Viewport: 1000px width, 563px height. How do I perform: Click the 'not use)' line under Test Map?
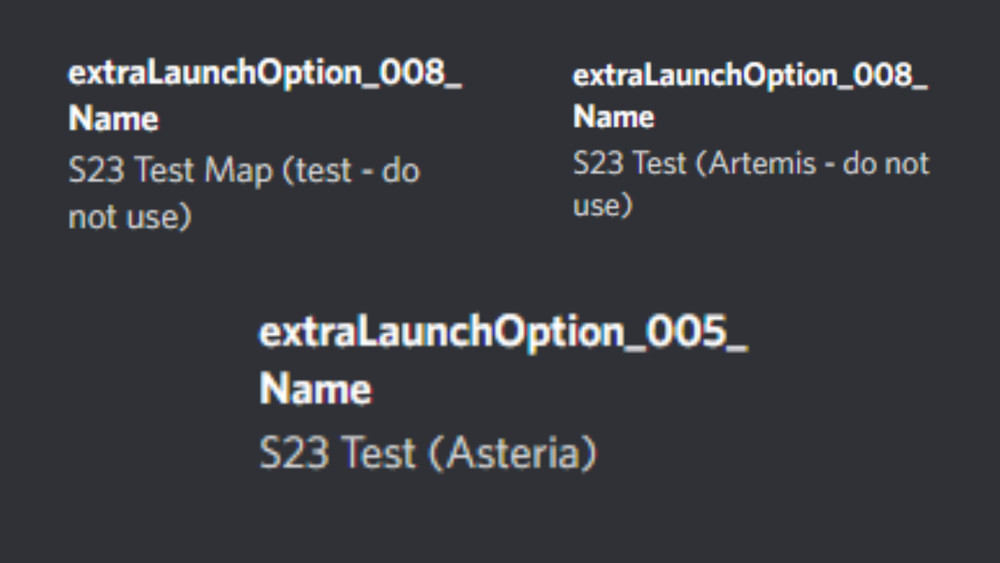129,216
